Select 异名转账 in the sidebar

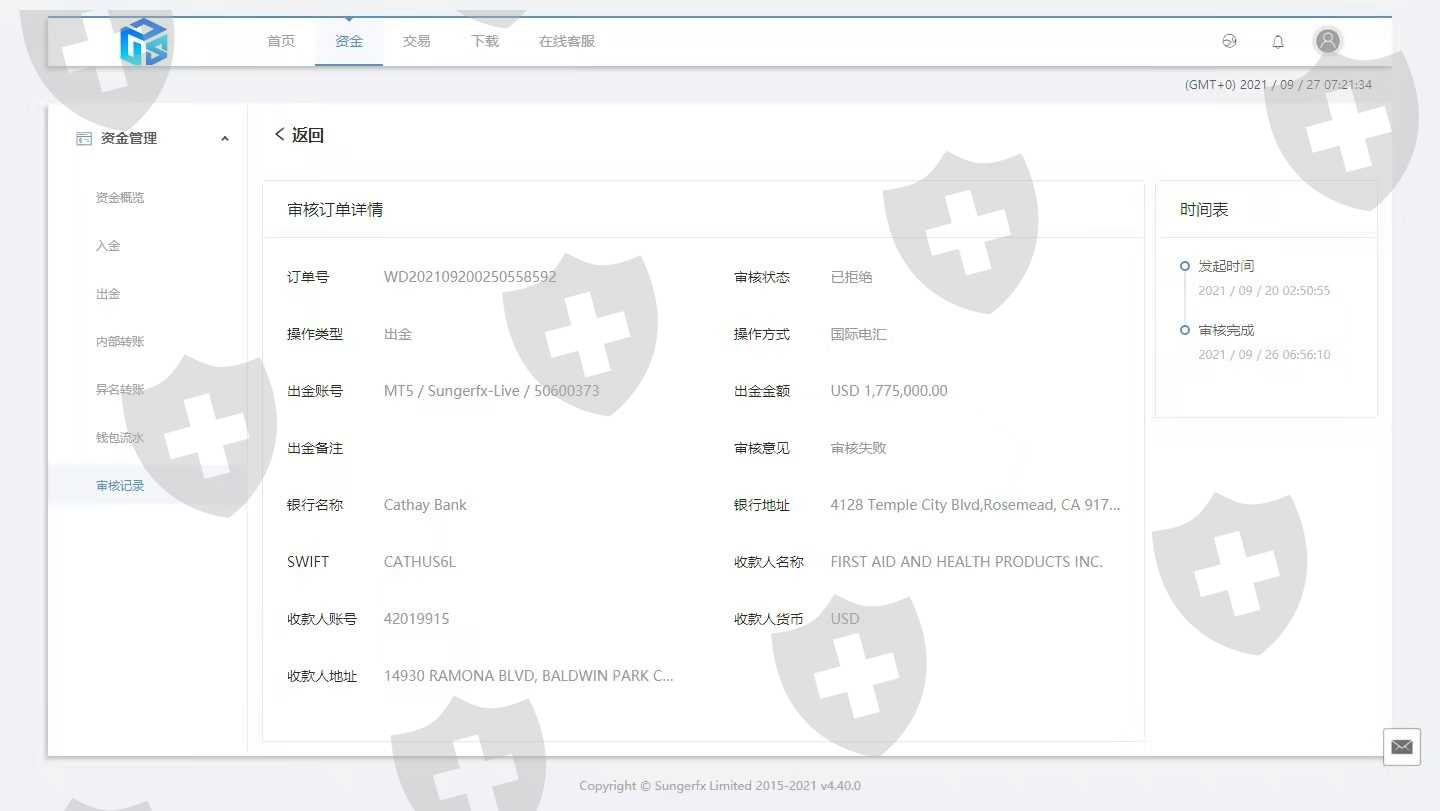tap(120, 390)
